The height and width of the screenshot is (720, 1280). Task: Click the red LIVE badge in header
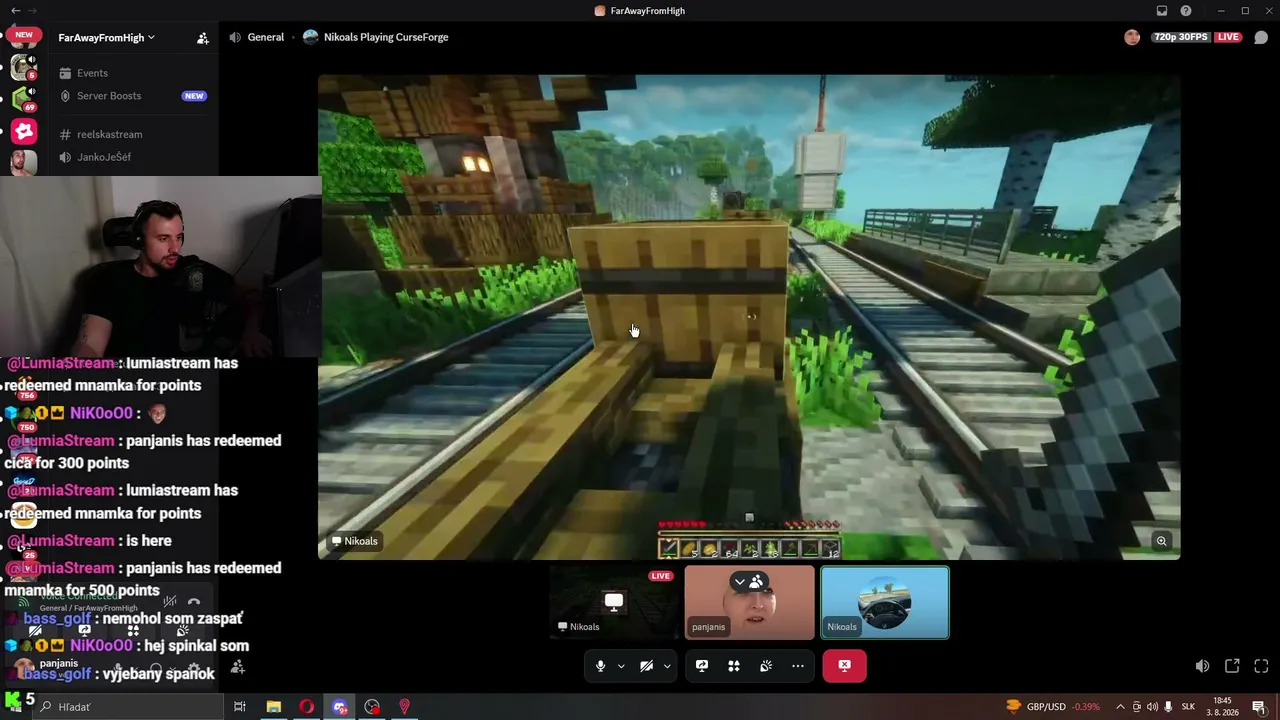tap(1228, 37)
